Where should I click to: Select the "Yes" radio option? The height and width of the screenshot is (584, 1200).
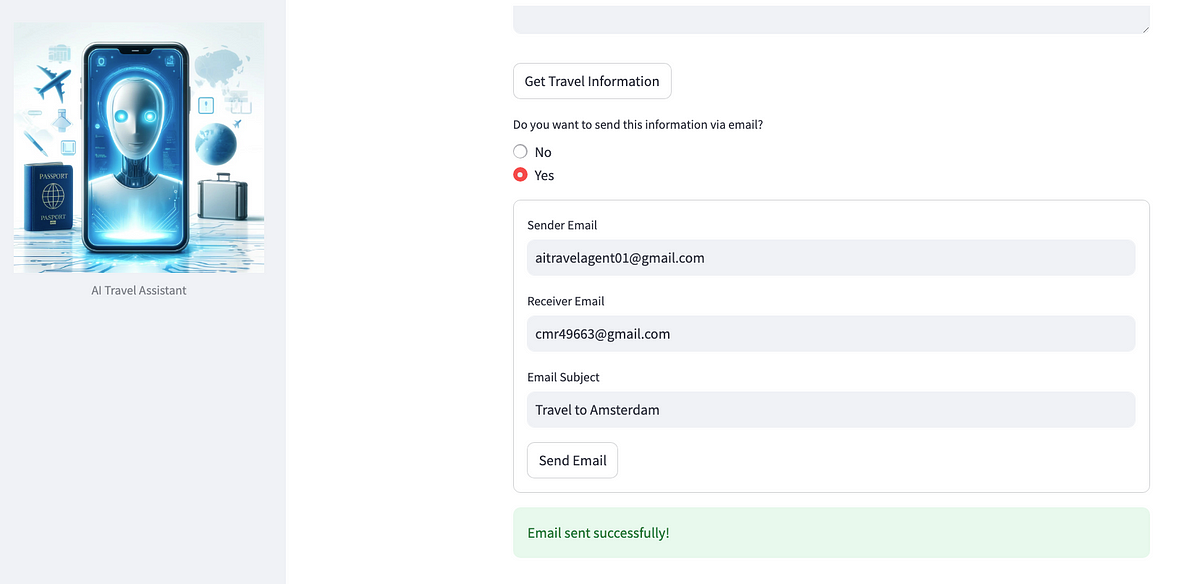(x=520, y=175)
